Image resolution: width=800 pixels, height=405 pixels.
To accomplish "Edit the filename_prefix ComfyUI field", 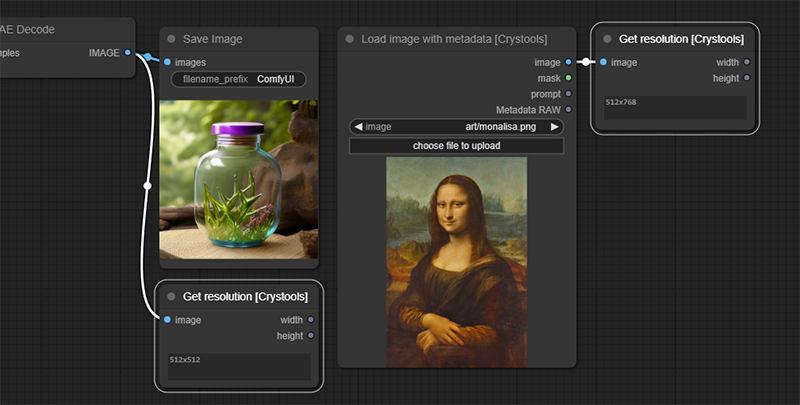I will click(238, 79).
